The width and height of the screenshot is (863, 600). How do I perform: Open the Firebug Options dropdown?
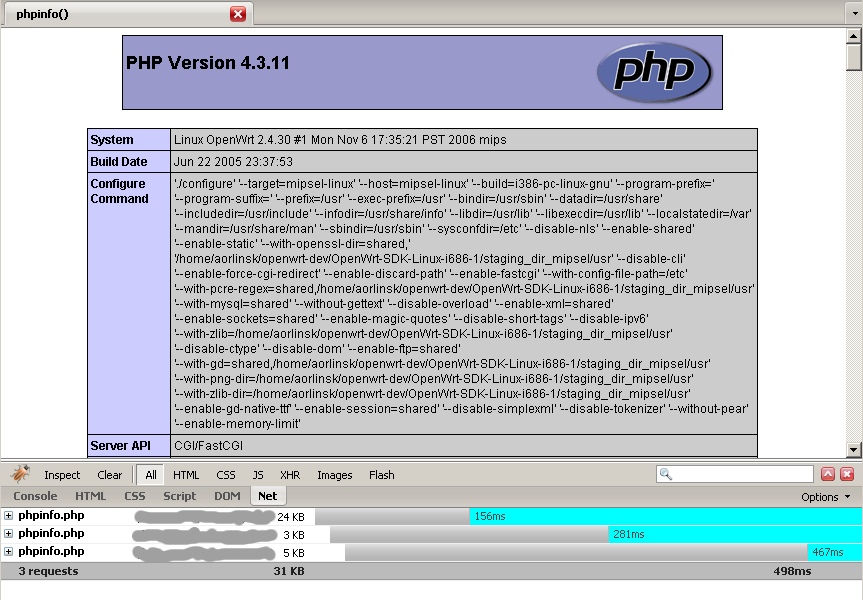point(825,496)
